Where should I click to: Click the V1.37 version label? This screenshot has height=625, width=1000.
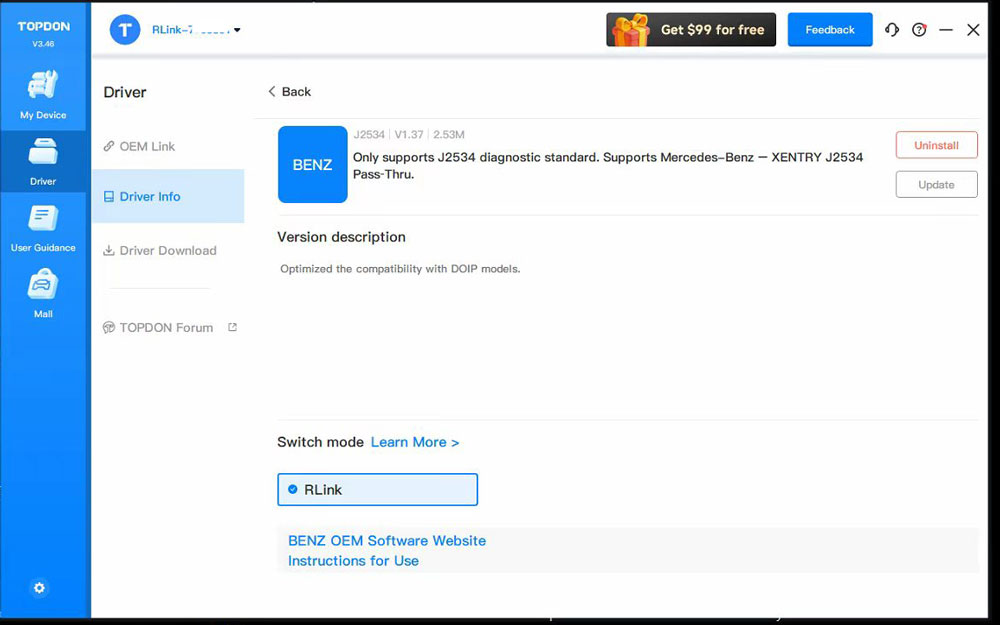click(409, 135)
